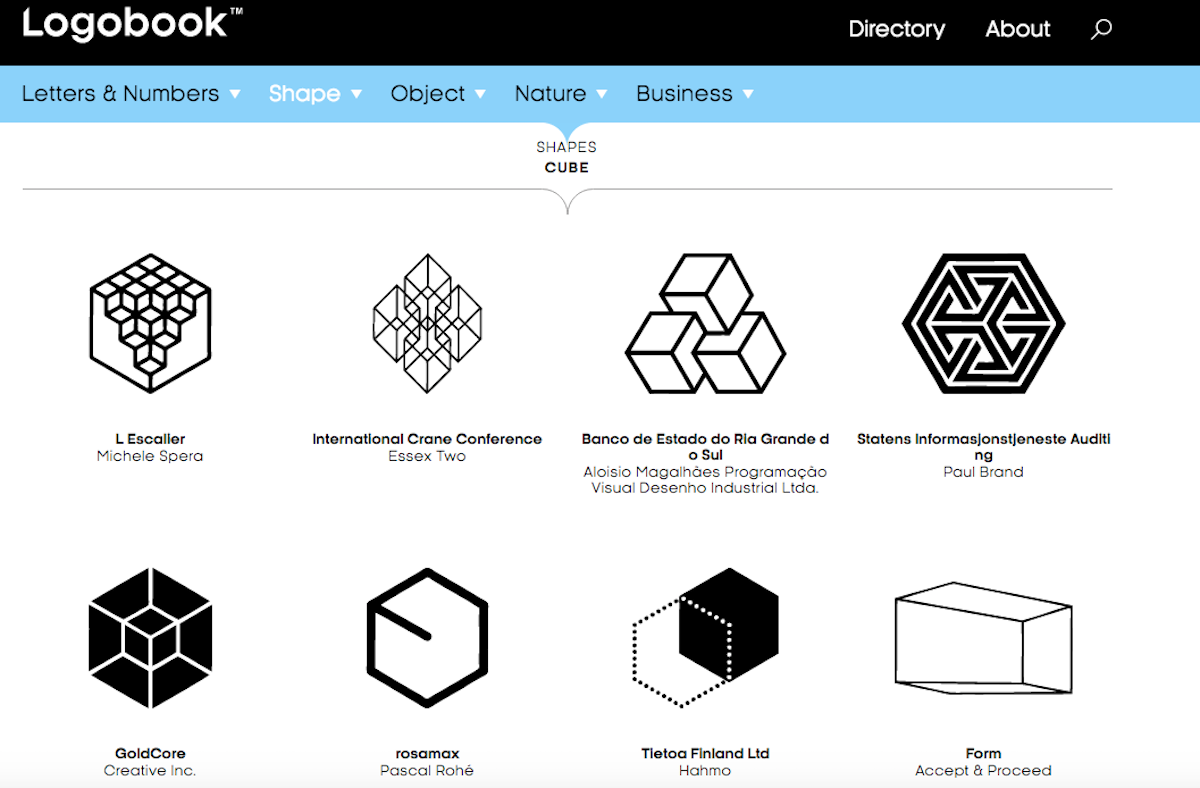This screenshot has height=788, width=1200.
Task: Open the Shape menu
Action: (x=304, y=94)
